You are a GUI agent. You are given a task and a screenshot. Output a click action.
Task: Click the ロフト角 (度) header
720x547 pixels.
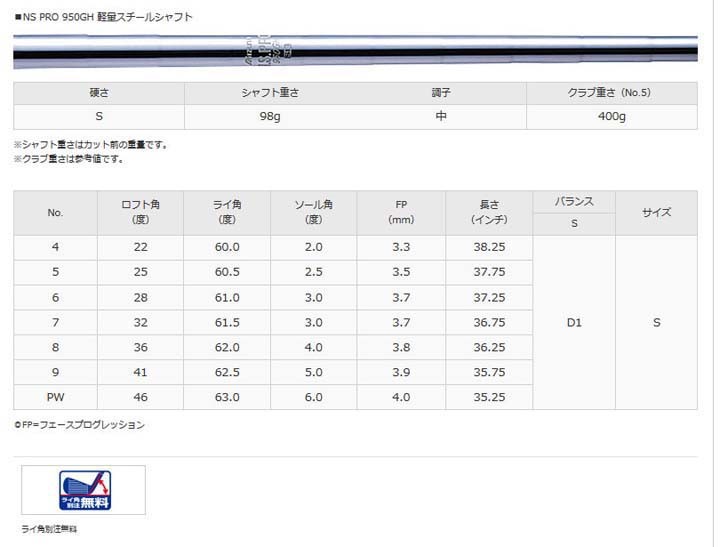point(141,213)
